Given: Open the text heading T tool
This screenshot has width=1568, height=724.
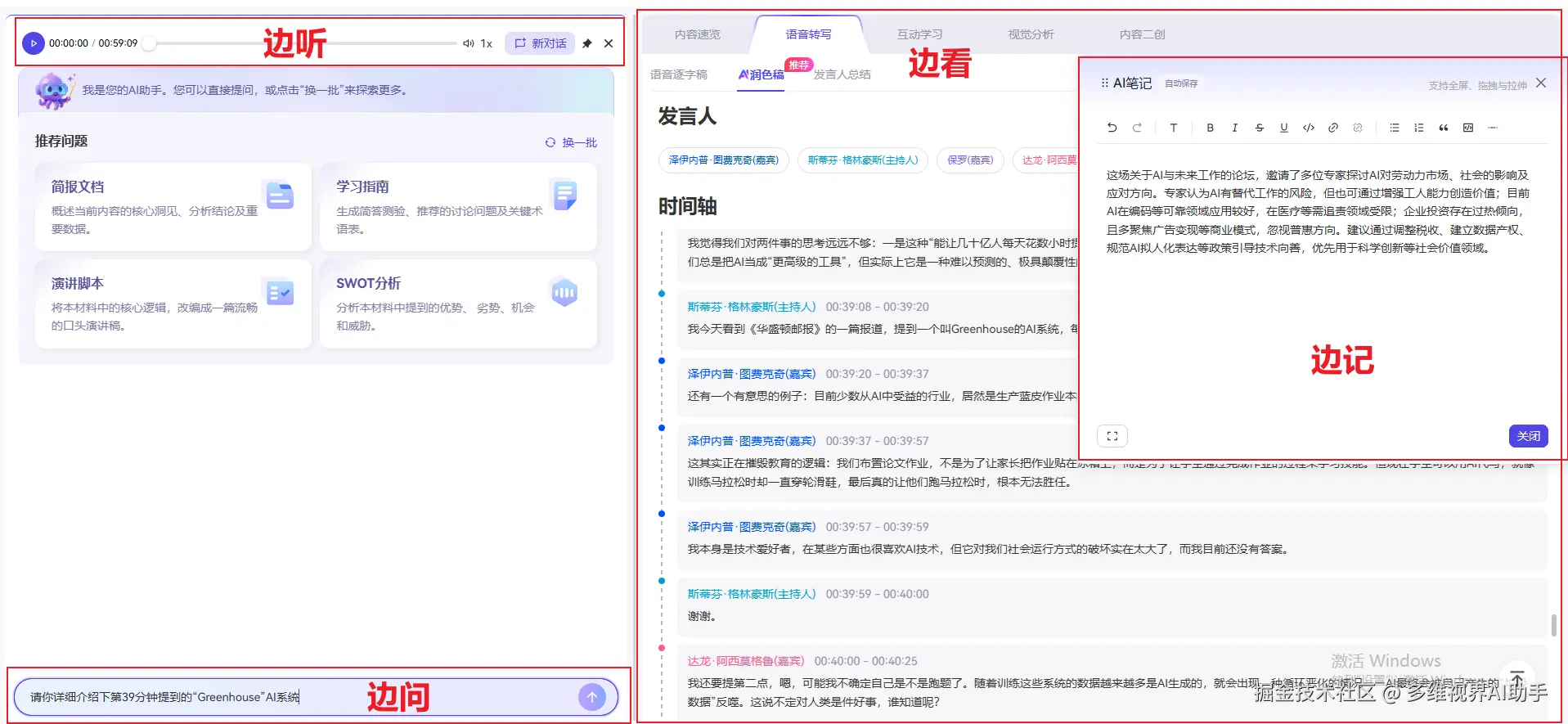Looking at the screenshot, I should tap(1173, 128).
